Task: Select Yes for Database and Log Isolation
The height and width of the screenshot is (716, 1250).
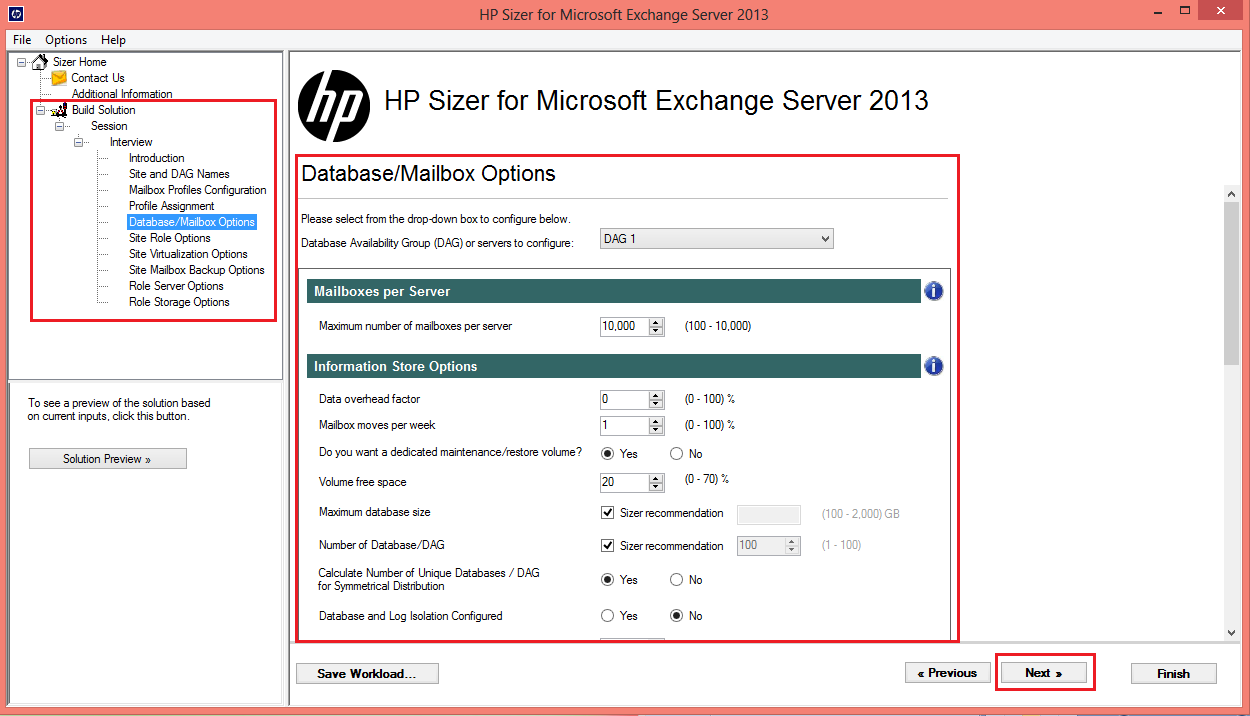Action: [607, 616]
